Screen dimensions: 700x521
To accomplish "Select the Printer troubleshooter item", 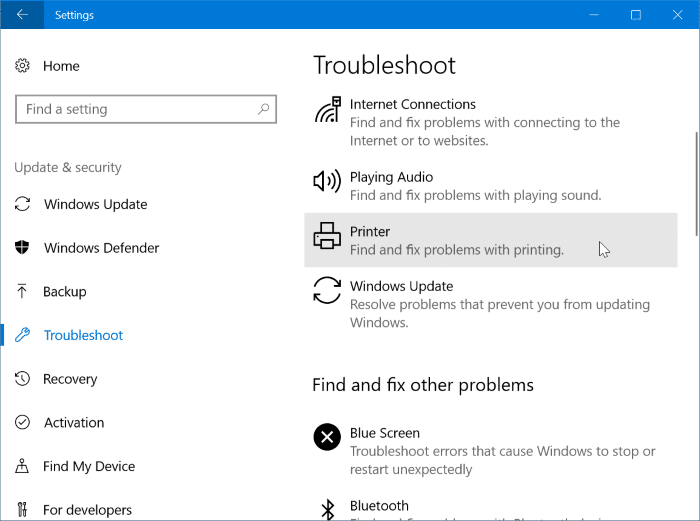I will click(x=491, y=240).
